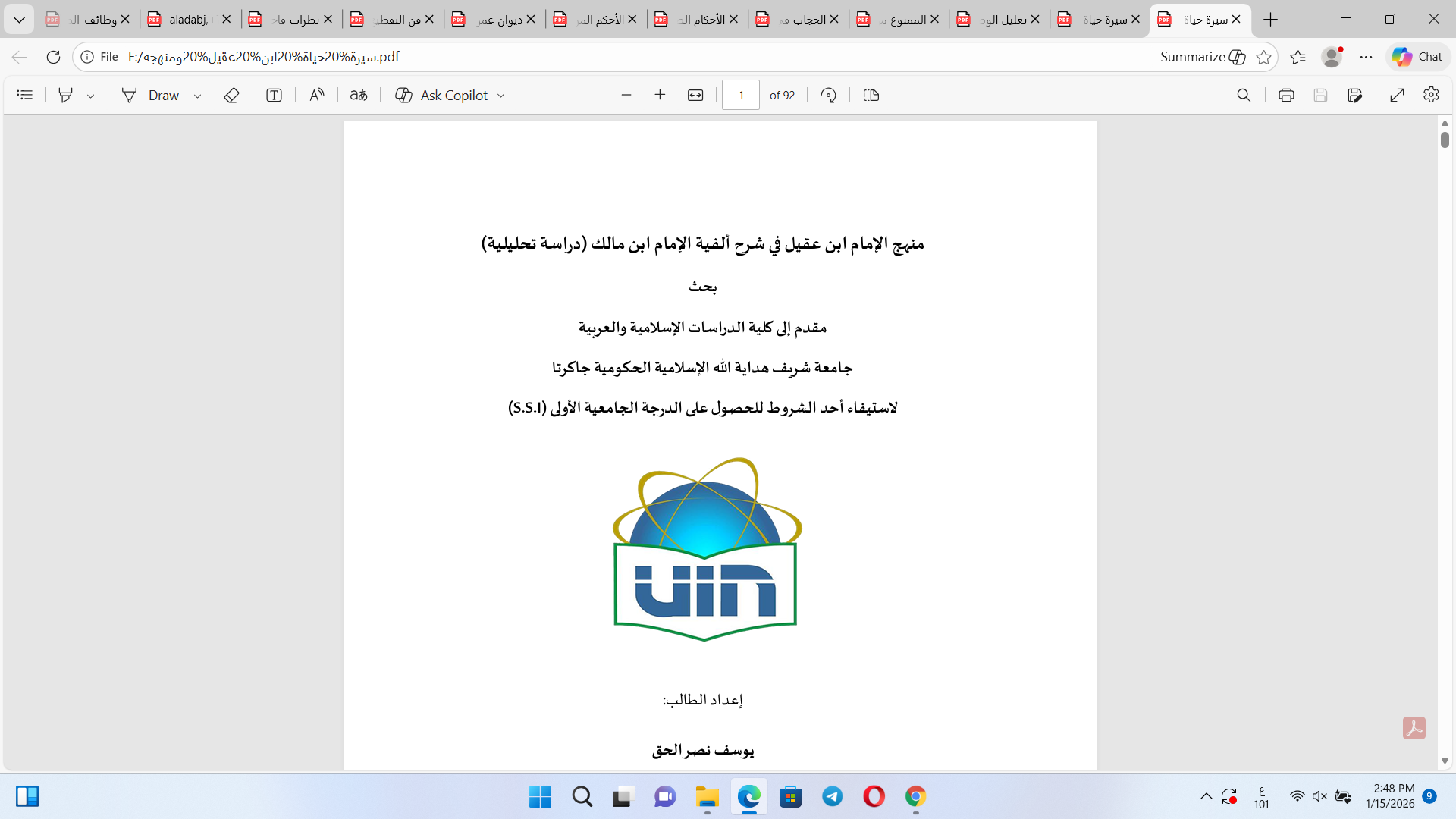
Task: Click the scroll down arrow
Action: click(1445, 761)
